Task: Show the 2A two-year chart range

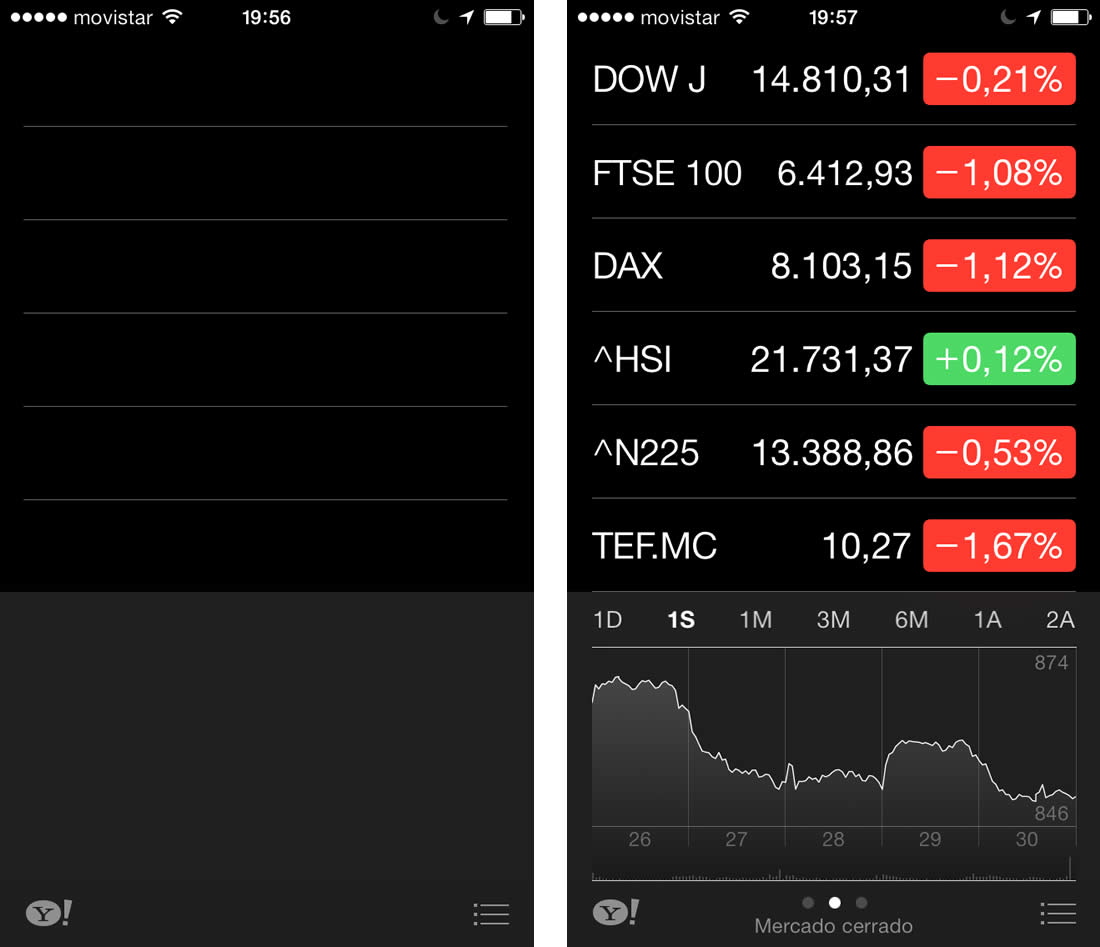Action: pyautogui.click(x=1059, y=620)
